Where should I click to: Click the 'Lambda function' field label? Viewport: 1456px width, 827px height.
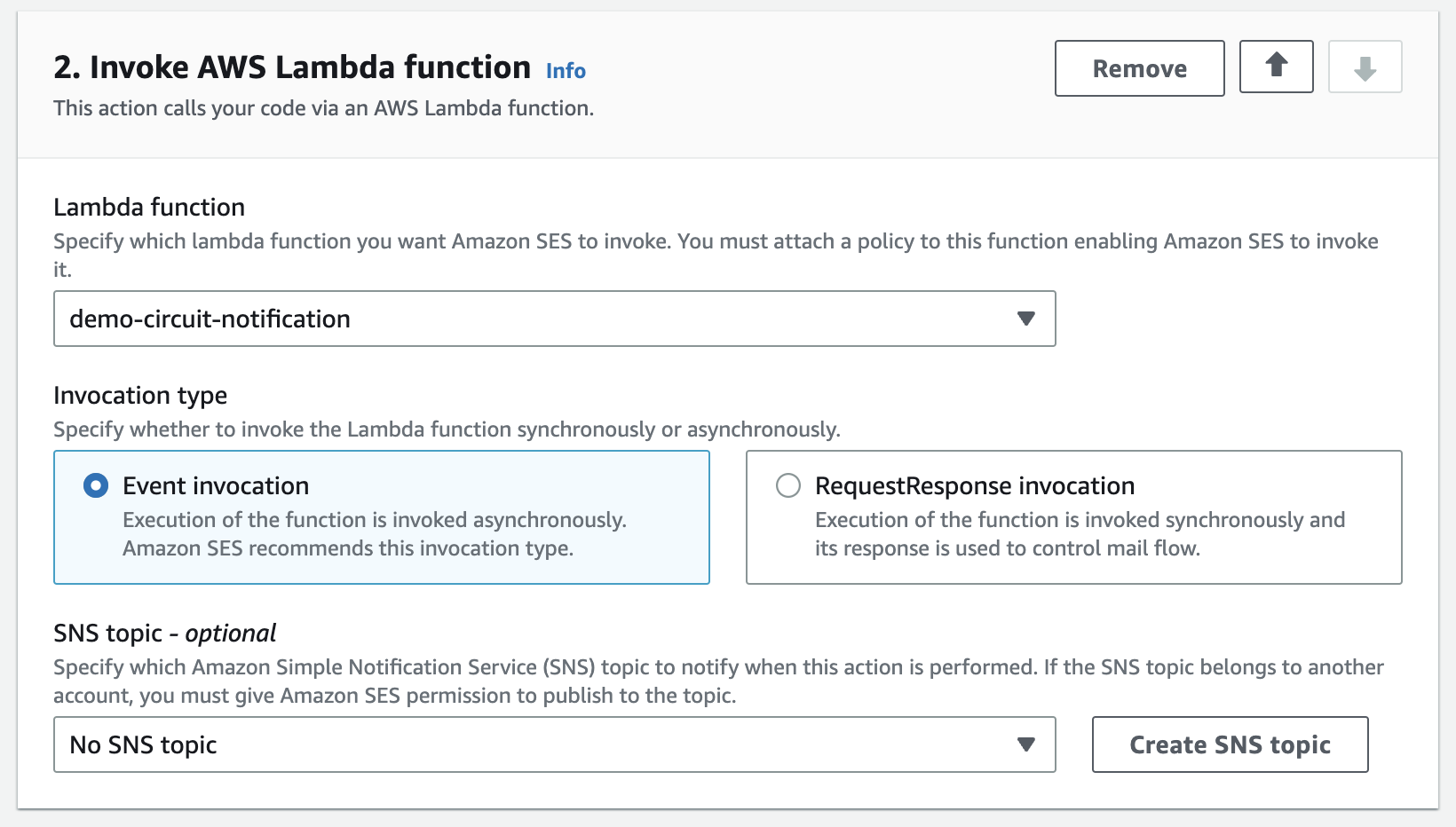(x=149, y=207)
